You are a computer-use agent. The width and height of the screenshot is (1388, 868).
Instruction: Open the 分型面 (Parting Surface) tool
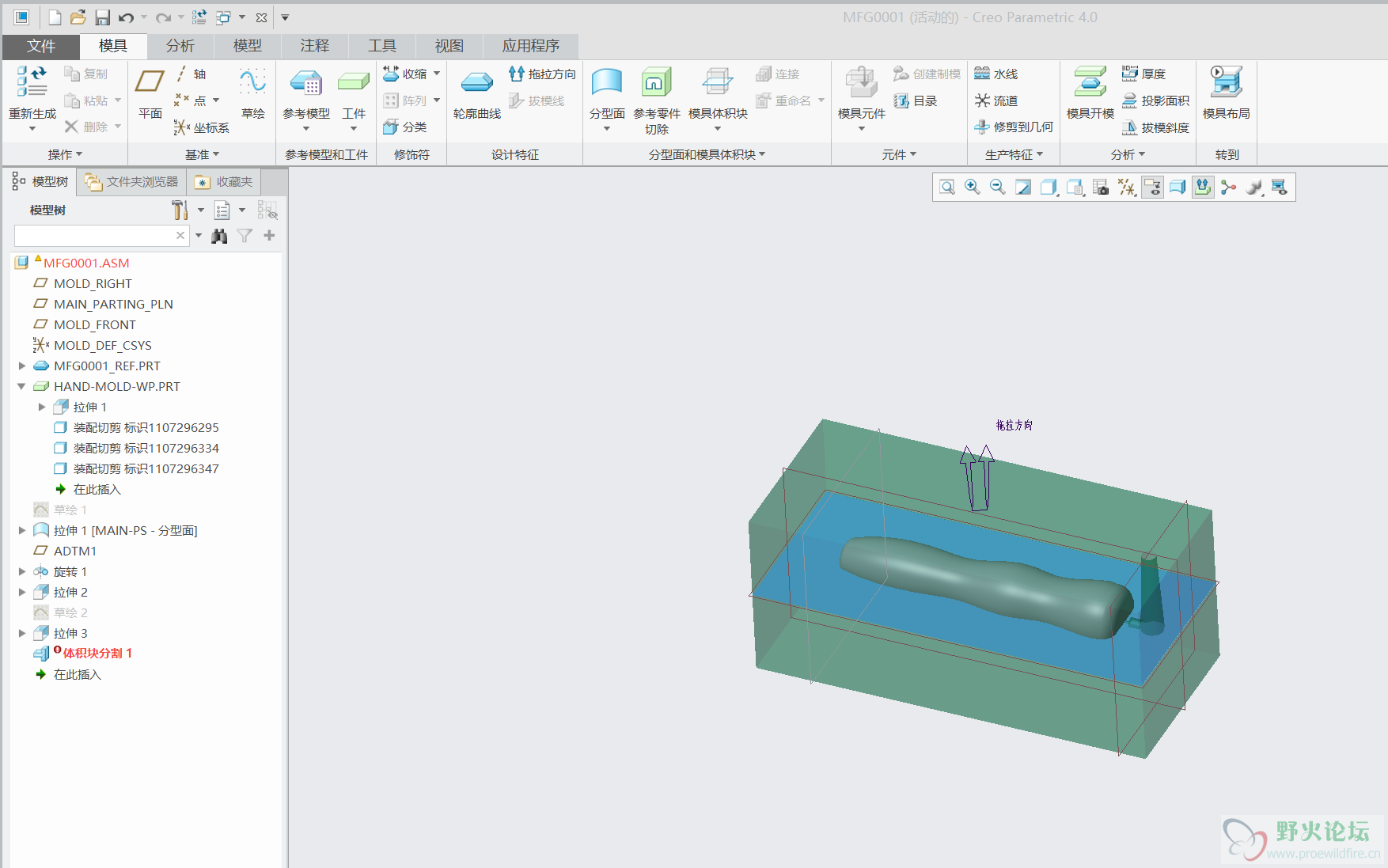pyautogui.click(x=607, y=98)
